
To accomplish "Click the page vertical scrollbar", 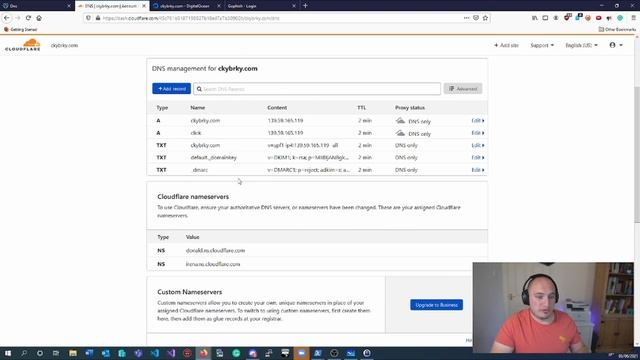I will [637, 155].
